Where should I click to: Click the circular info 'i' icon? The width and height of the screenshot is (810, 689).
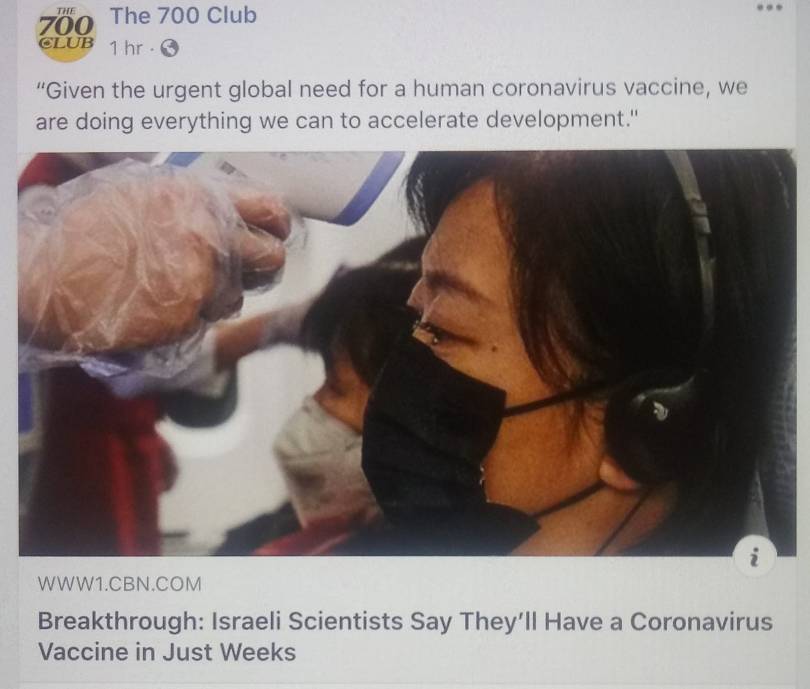(754, 557)
